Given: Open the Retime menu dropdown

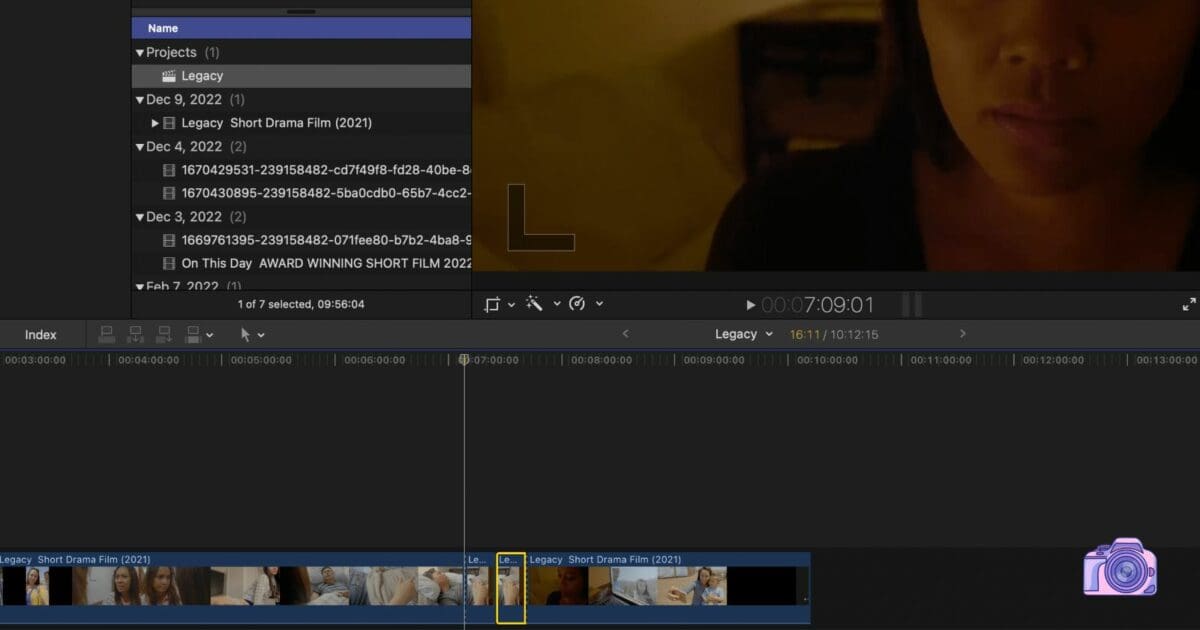Looking at the screenshot, I should click(x=600, y=304).
